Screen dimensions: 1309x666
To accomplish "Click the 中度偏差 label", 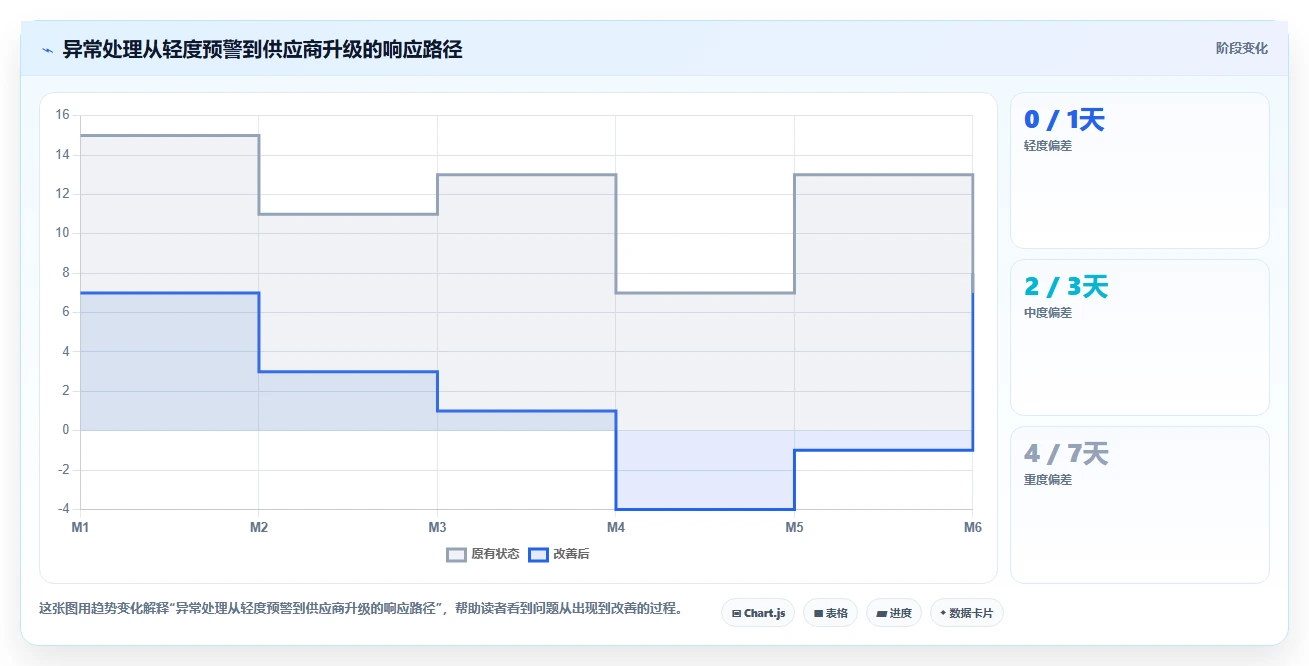I will 1048,313.
